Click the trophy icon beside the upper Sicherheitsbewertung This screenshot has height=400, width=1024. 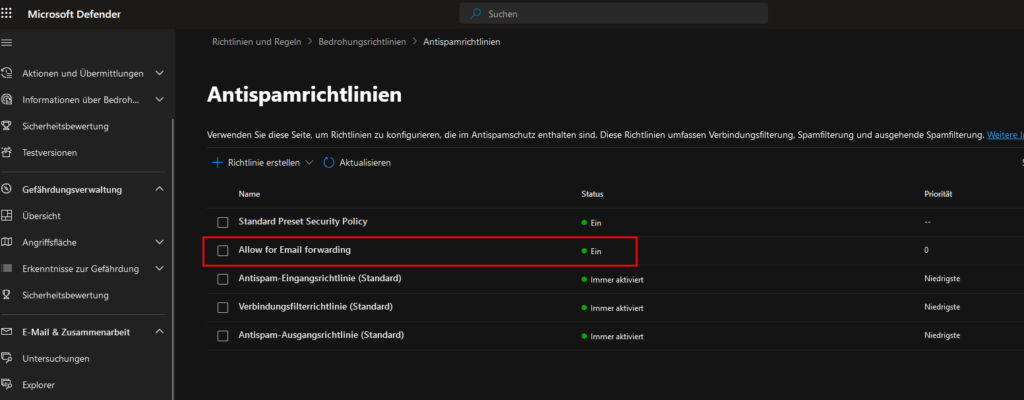tap(7, 125)
